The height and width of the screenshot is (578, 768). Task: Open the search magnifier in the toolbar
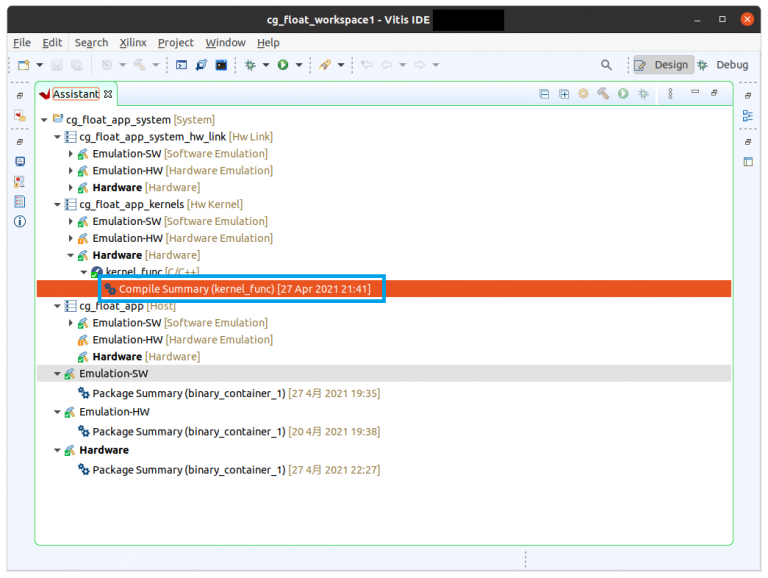[606, 65]
